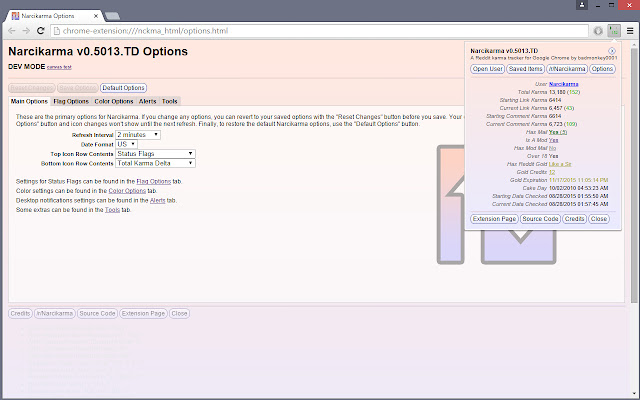
Task: Click the Save Options button
Action: [78, 88]
